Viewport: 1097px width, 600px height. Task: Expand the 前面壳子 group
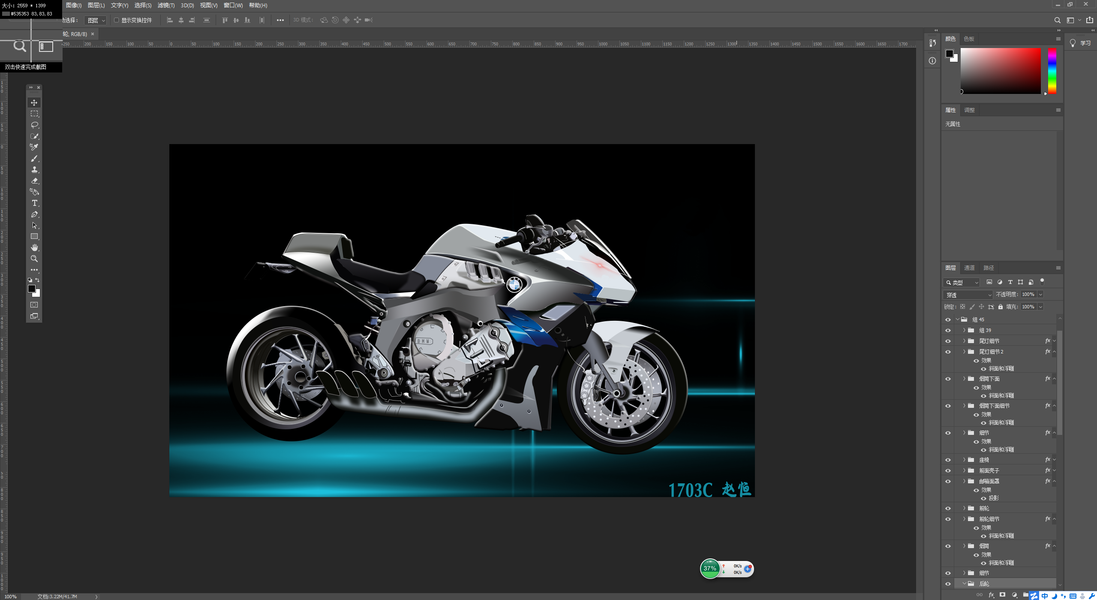coord(964,471)
